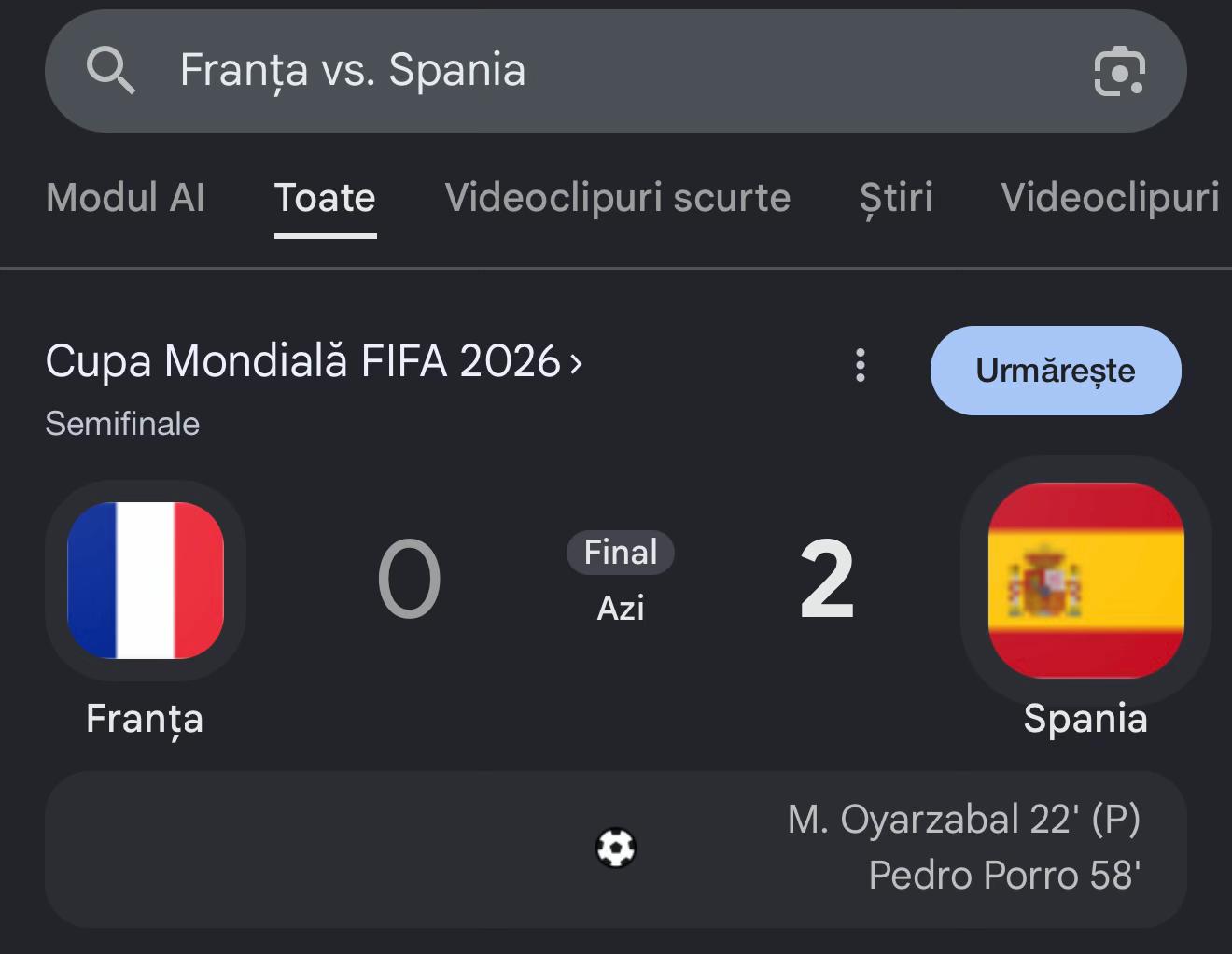Tap M. Oyarzabal 22' penalty scorer entry
Viewport: 1232px width, 954px height.
pos(964,820)
